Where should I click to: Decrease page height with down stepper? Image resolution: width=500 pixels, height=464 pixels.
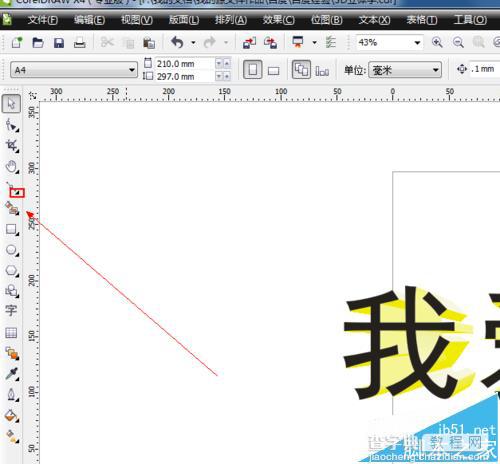point(219,76)
